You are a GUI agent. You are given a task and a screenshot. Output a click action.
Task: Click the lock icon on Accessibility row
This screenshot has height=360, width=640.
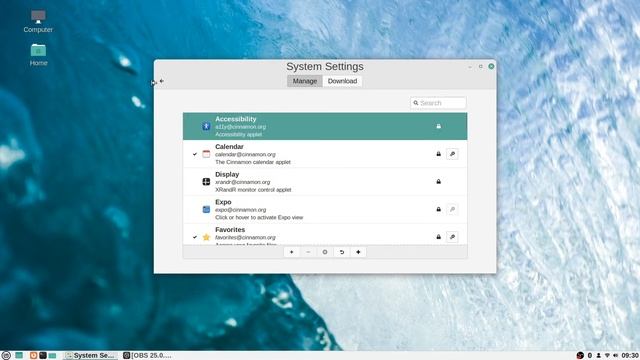[438, 126]
